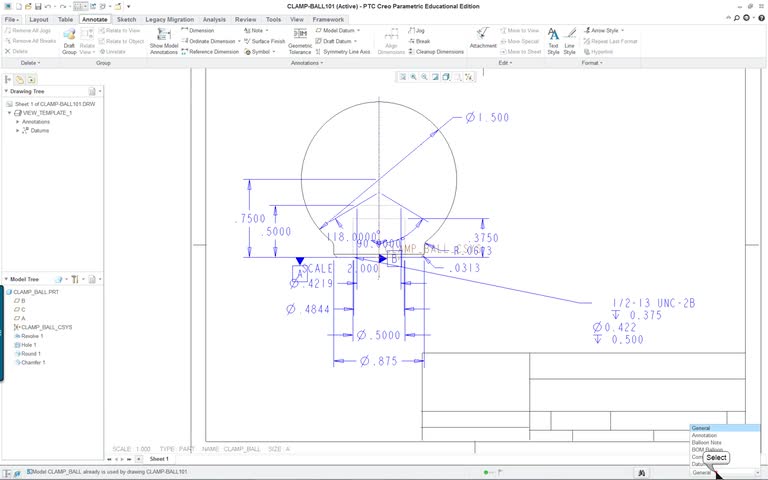Image resolution: width=768 pixels, height=480 pixels.
Task: Click the Open file folder icon
Action: point(28,6)
